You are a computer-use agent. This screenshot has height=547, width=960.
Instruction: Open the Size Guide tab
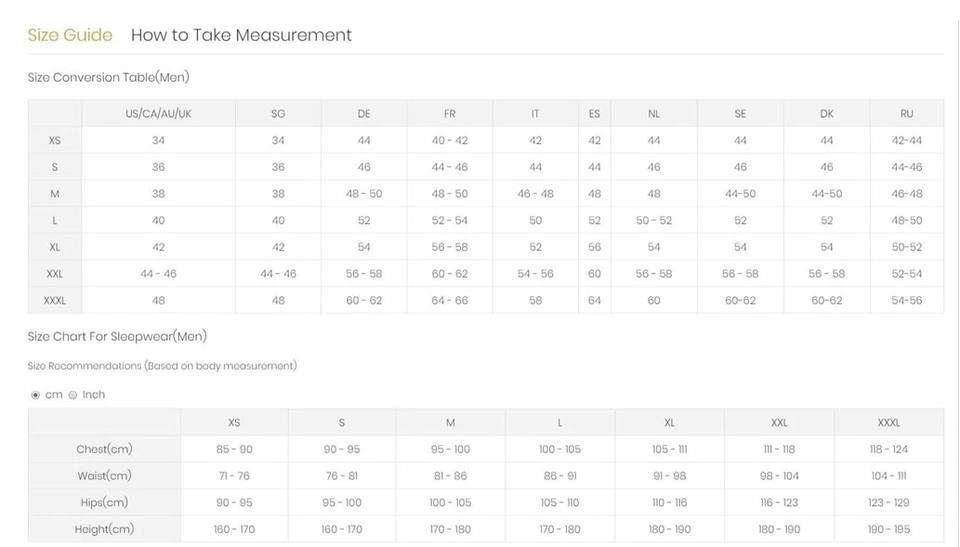70,35
